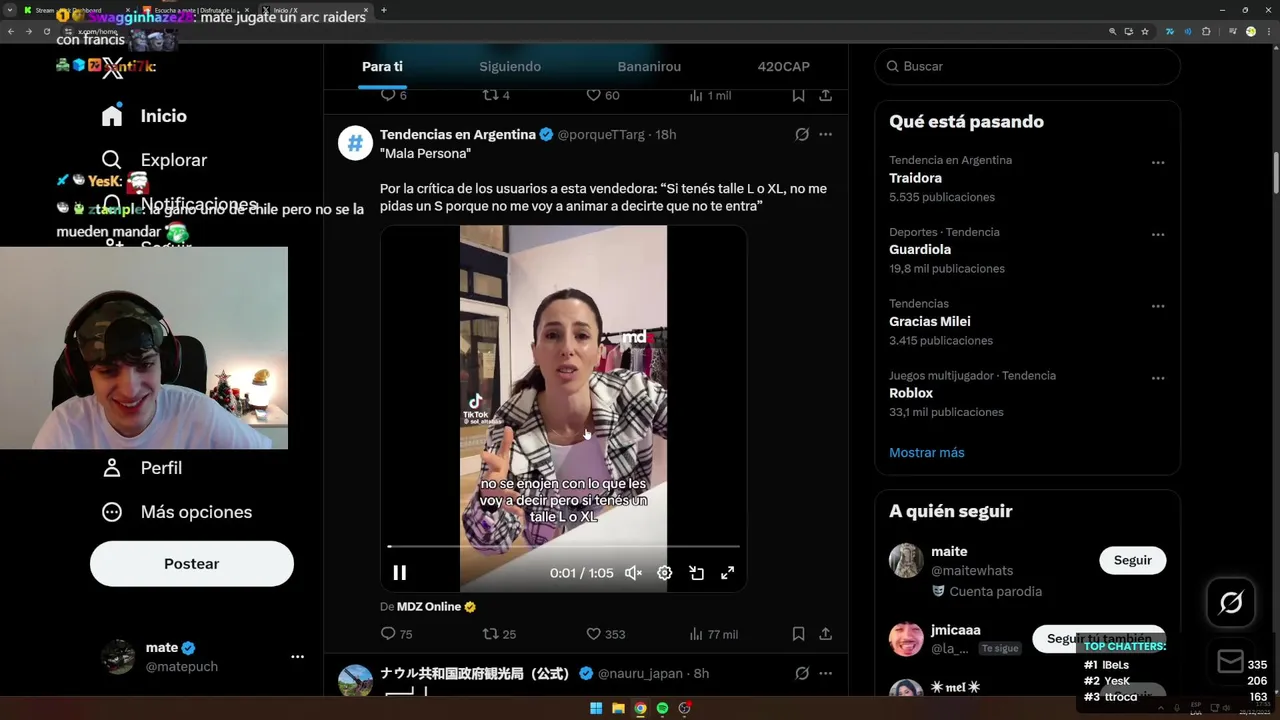This screenshot has width=1280, height=720.
Task: Open more options on Tendencias en Argentina post
Action: click(x=825, y=134)
